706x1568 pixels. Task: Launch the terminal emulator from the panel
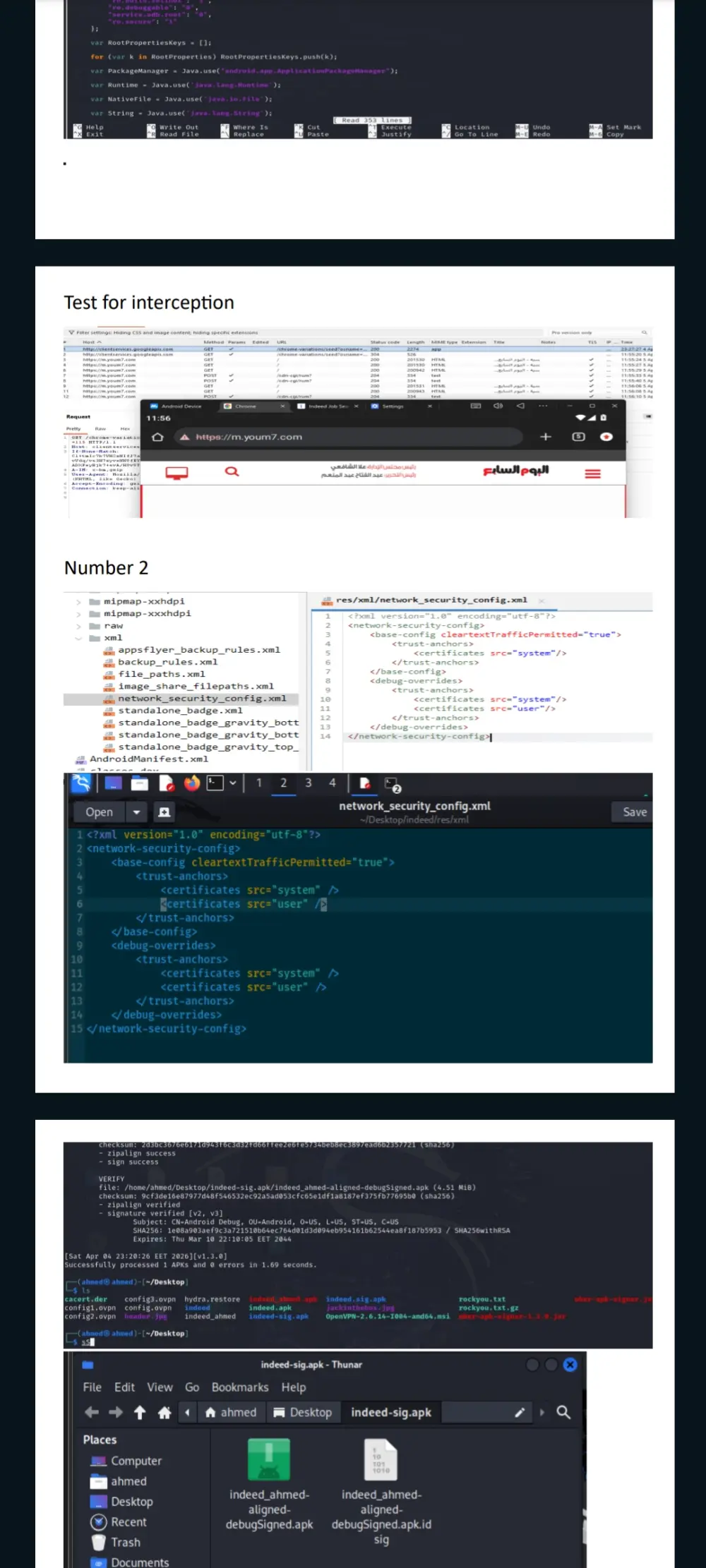click(x=215, y=783)
